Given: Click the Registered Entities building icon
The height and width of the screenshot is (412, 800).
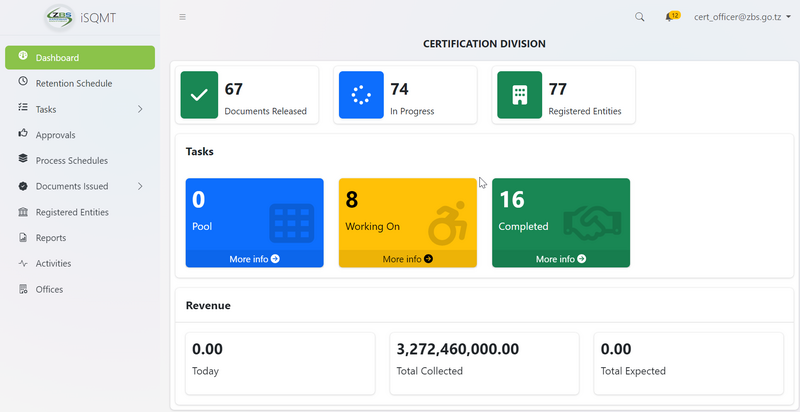Looking at the screenshot, I should click(x=519, y=95).
